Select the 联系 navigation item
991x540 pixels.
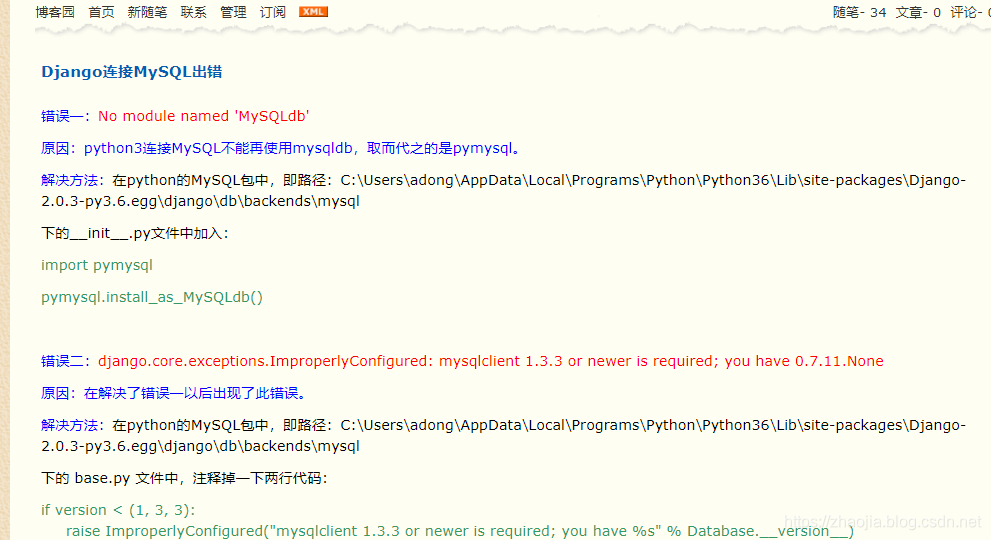193,12
